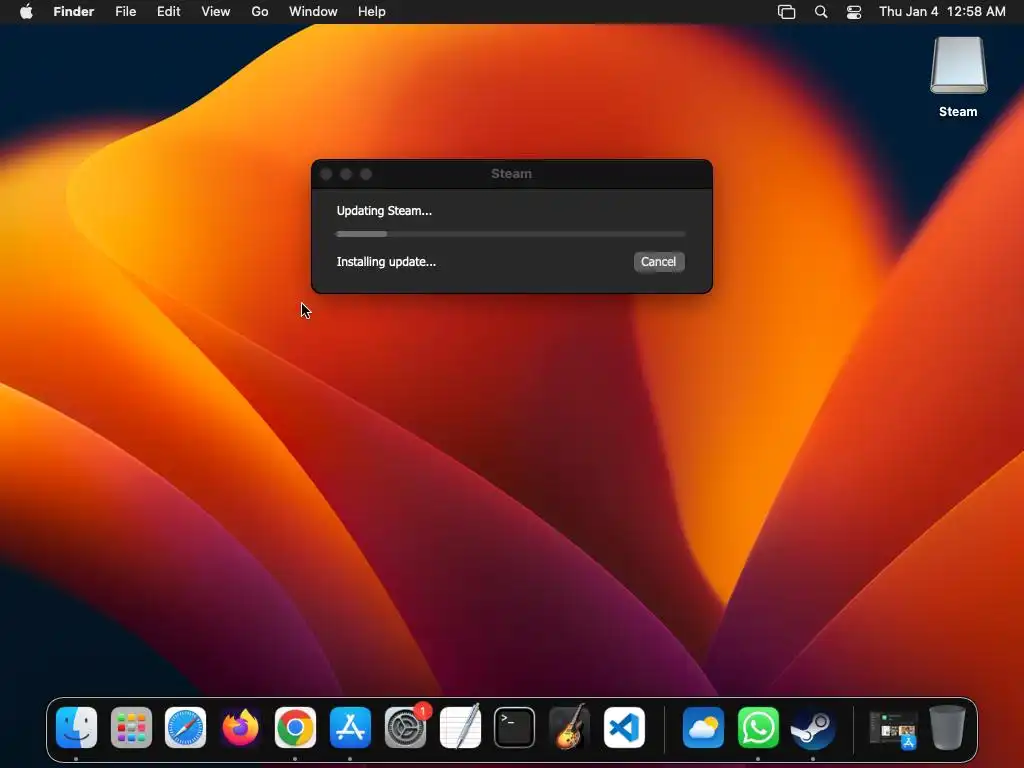
Task: Launch Google Chrome from the Dock
Action: (295, 728)
